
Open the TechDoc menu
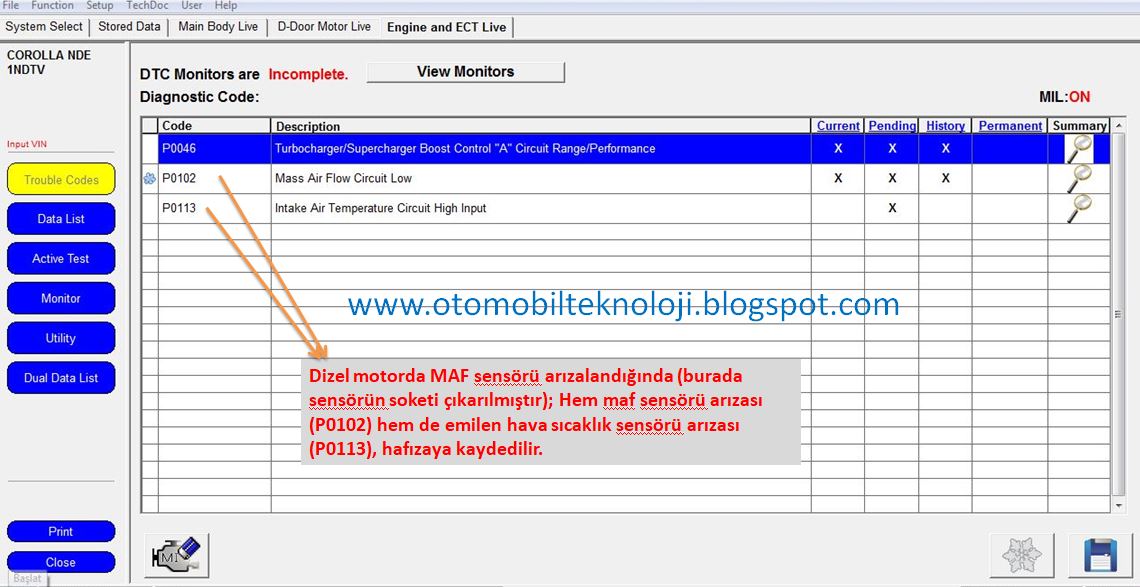coord(146,6)
